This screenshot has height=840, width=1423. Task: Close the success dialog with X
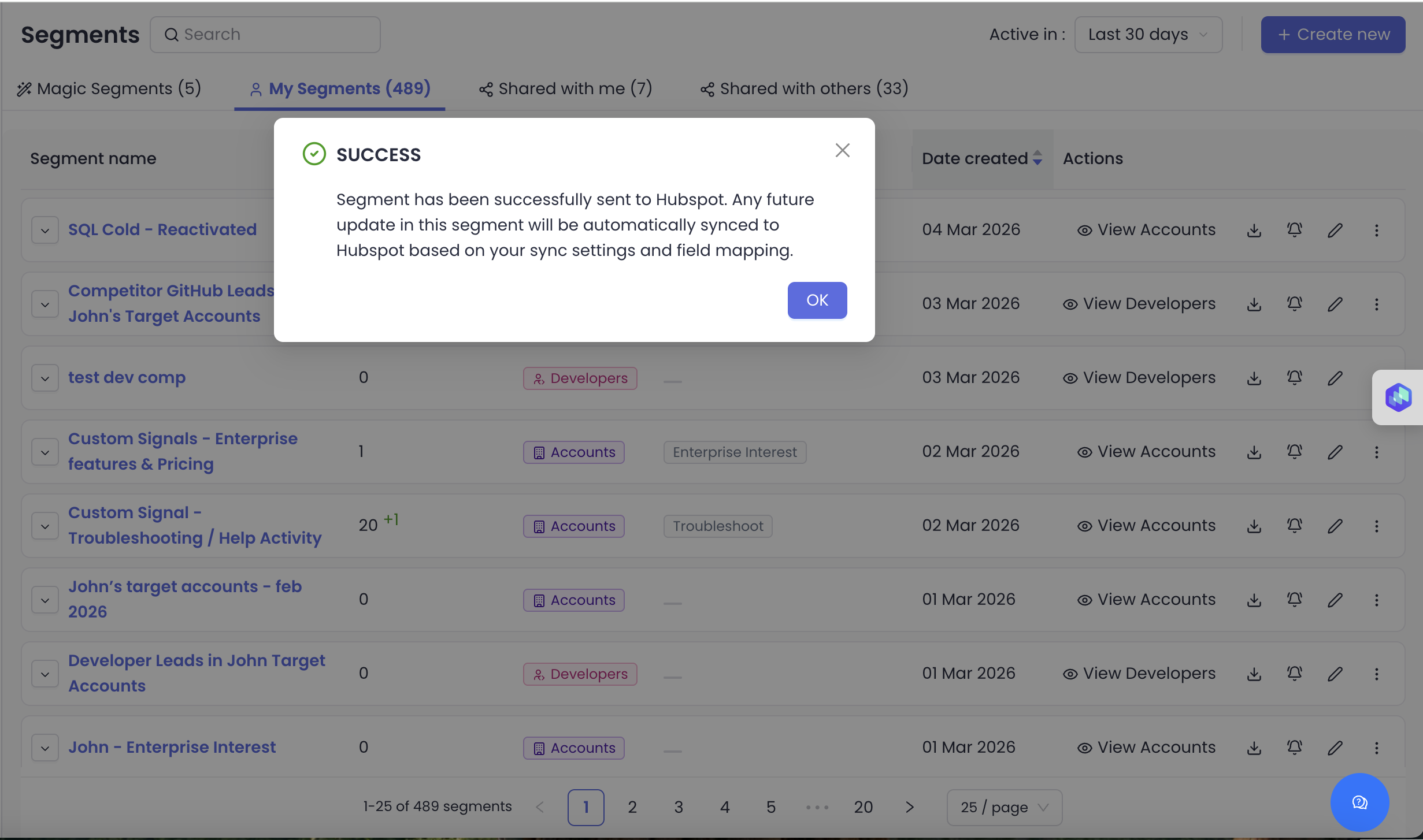point(842,150)
